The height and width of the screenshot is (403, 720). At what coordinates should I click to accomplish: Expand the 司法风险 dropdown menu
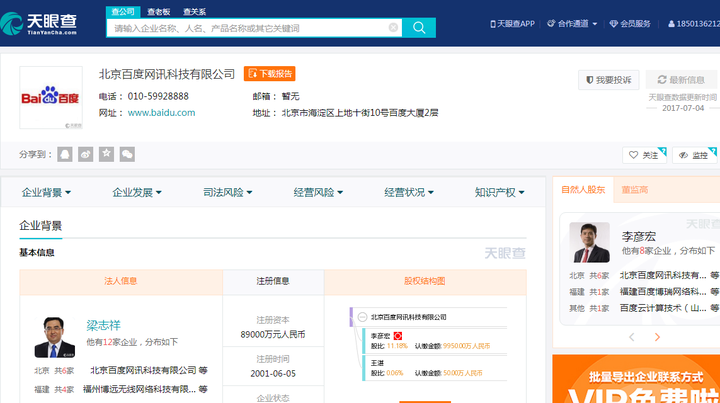coord(228,192)
